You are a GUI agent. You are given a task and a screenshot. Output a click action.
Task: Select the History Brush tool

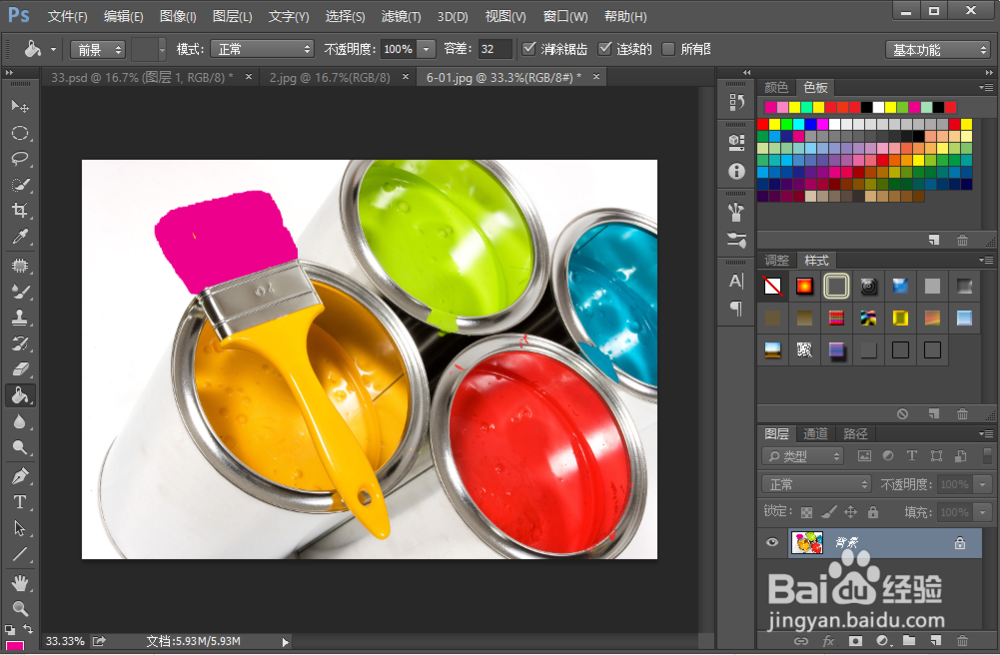coord(20,343)
